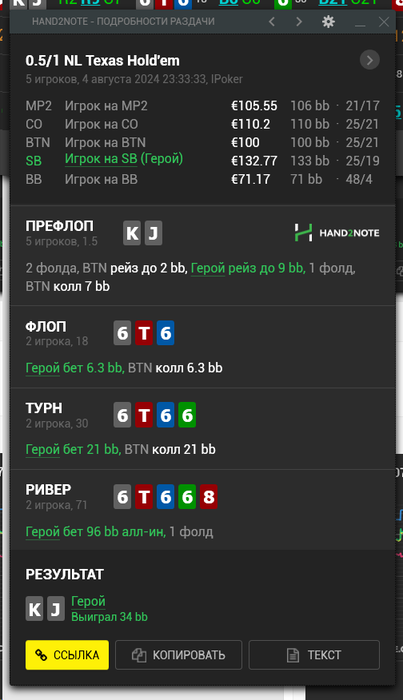This screenshot has height=700, width=403.
Task: Click the K hole card in preflop
Action: tap(132, 233)
